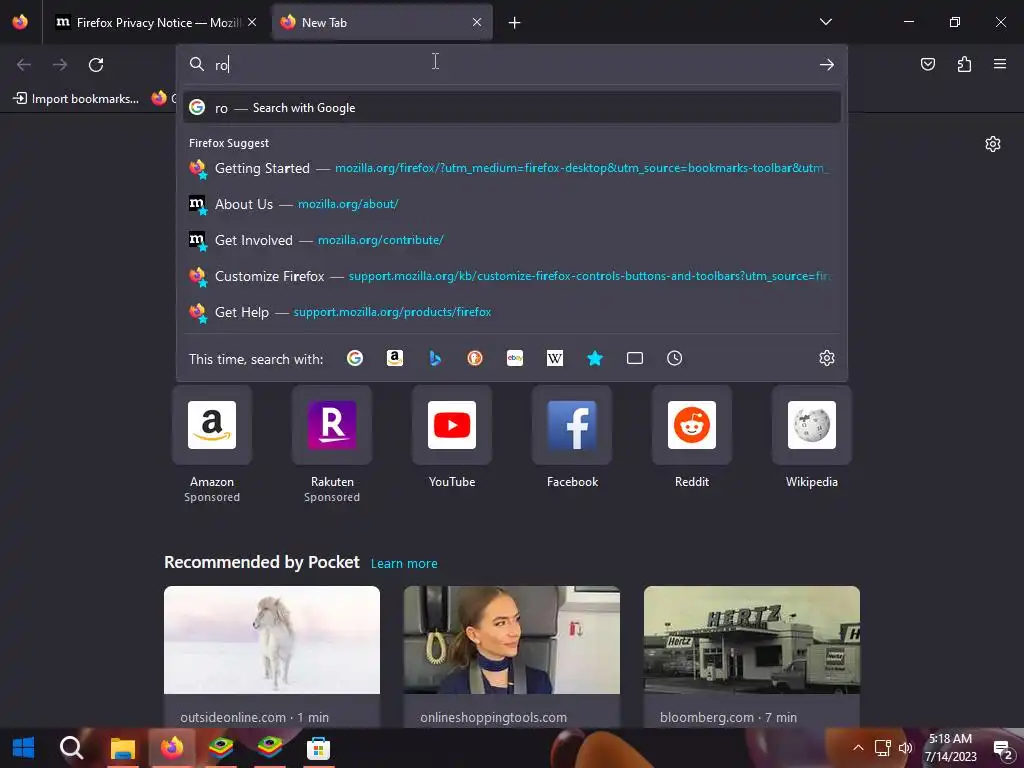
Task: Close the New Tab tab
Action: (x=477, y=22)
